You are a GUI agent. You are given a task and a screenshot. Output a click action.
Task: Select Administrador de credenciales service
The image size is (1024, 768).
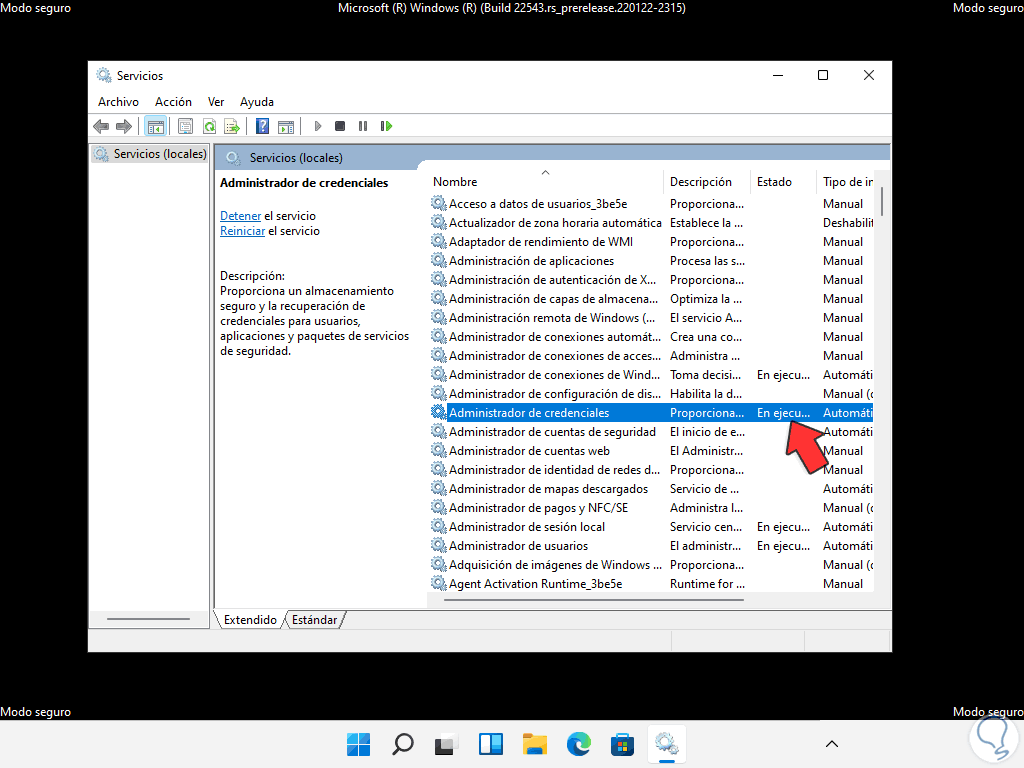pyautogui.click(x=651, y=412)
